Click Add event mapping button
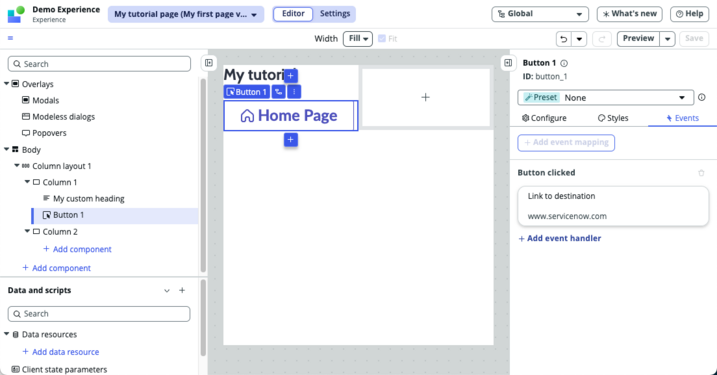Image resolution: width=717 pixels, height=375 pixels. click(x=566, y=143)
